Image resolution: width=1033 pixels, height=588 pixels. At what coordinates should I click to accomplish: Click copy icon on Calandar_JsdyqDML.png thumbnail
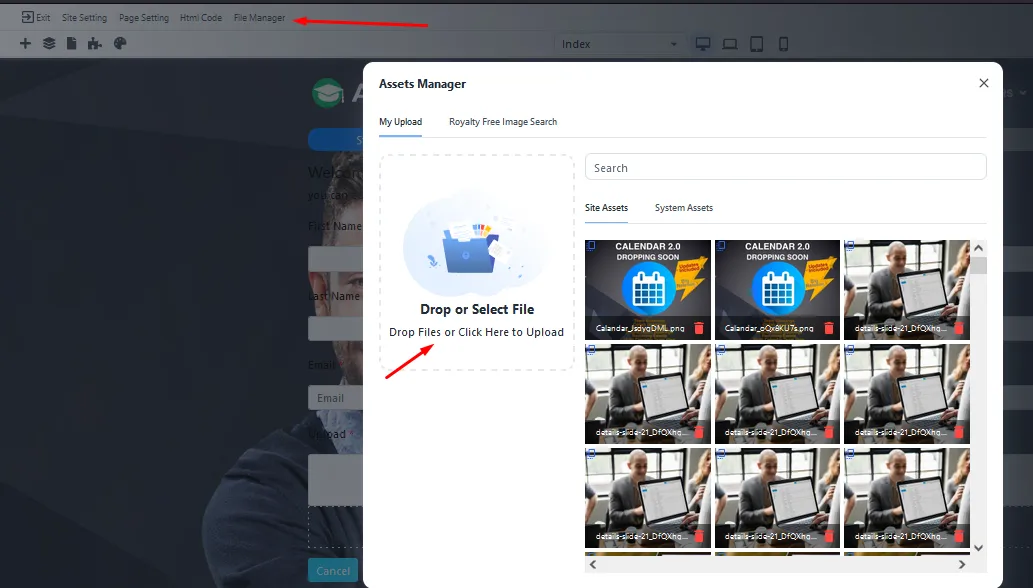coord(591,246)
